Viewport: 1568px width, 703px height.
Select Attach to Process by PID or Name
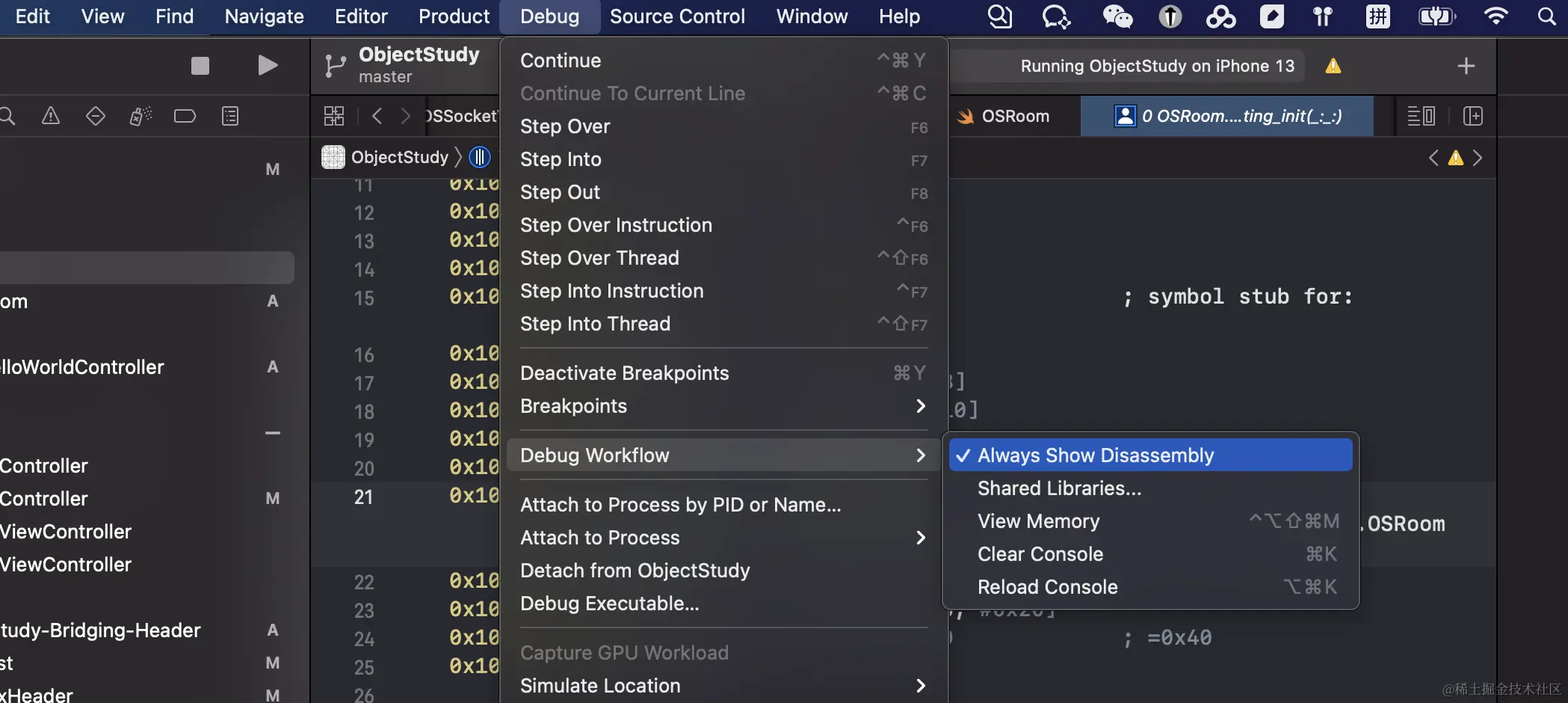(723, 505)
